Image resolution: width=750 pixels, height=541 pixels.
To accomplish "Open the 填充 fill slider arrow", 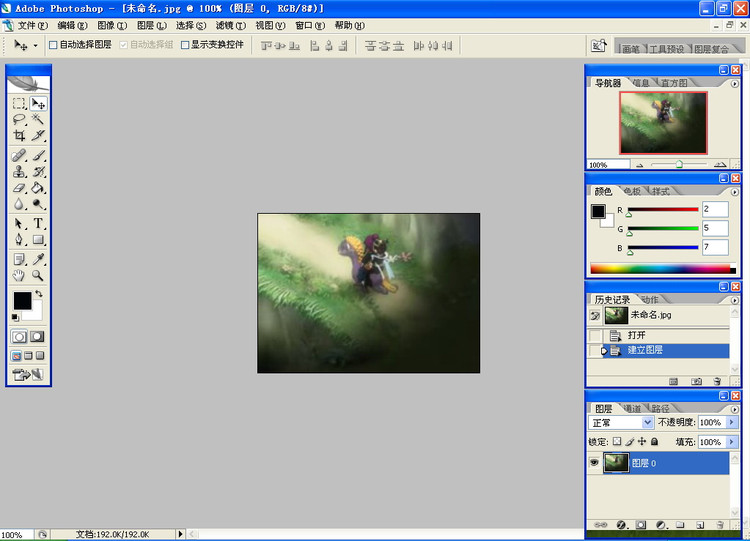I will click(732, 442).
